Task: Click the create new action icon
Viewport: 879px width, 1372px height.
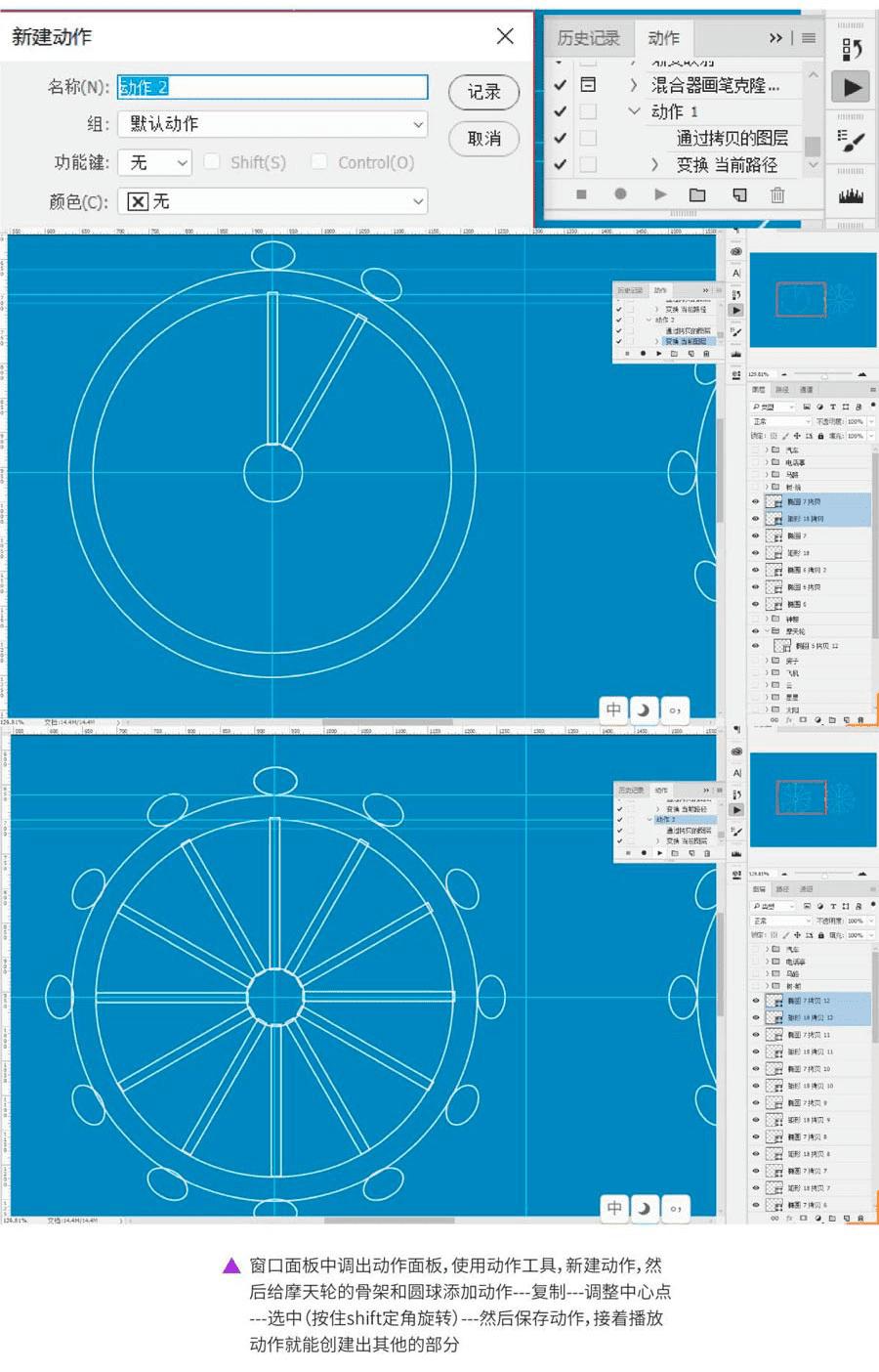Action: point(739,194)
